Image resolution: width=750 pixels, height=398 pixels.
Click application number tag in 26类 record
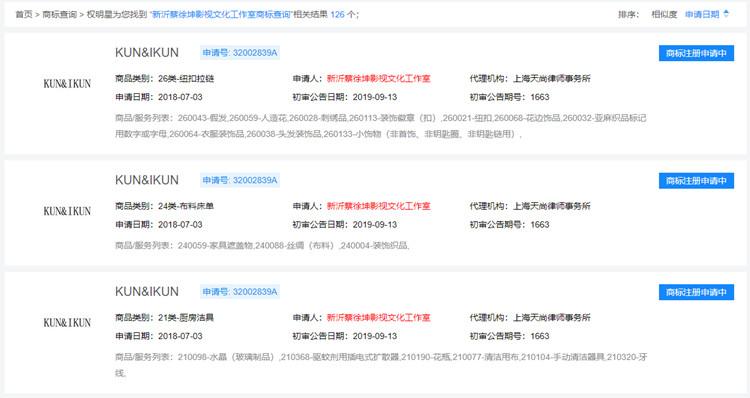(240, 53)
